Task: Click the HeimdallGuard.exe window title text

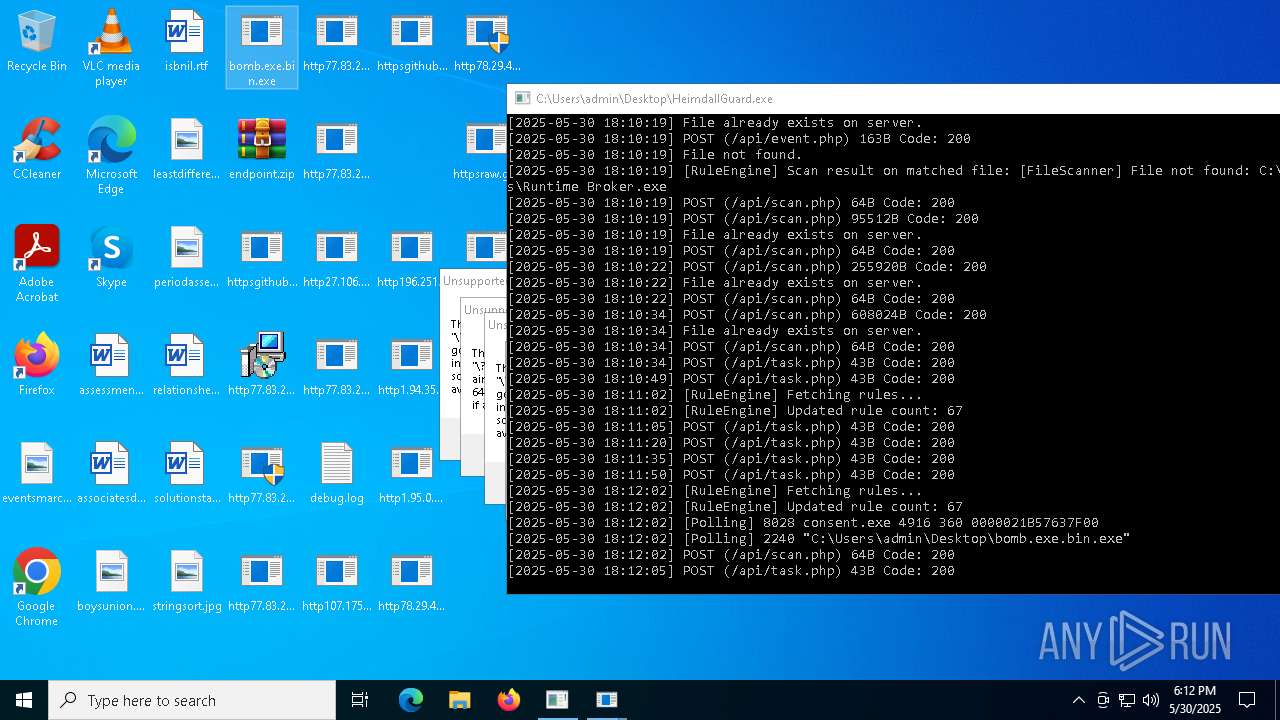Action: point(654,99)
